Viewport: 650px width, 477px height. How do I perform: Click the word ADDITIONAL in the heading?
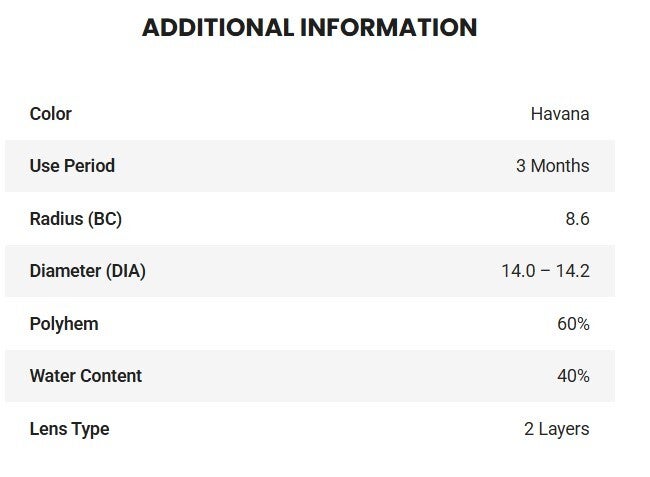click(x=218, y=28)
